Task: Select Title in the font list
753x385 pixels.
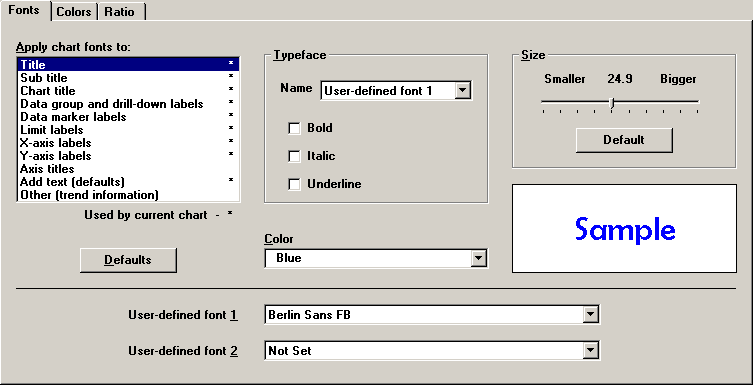Action: tap(128, 64)
